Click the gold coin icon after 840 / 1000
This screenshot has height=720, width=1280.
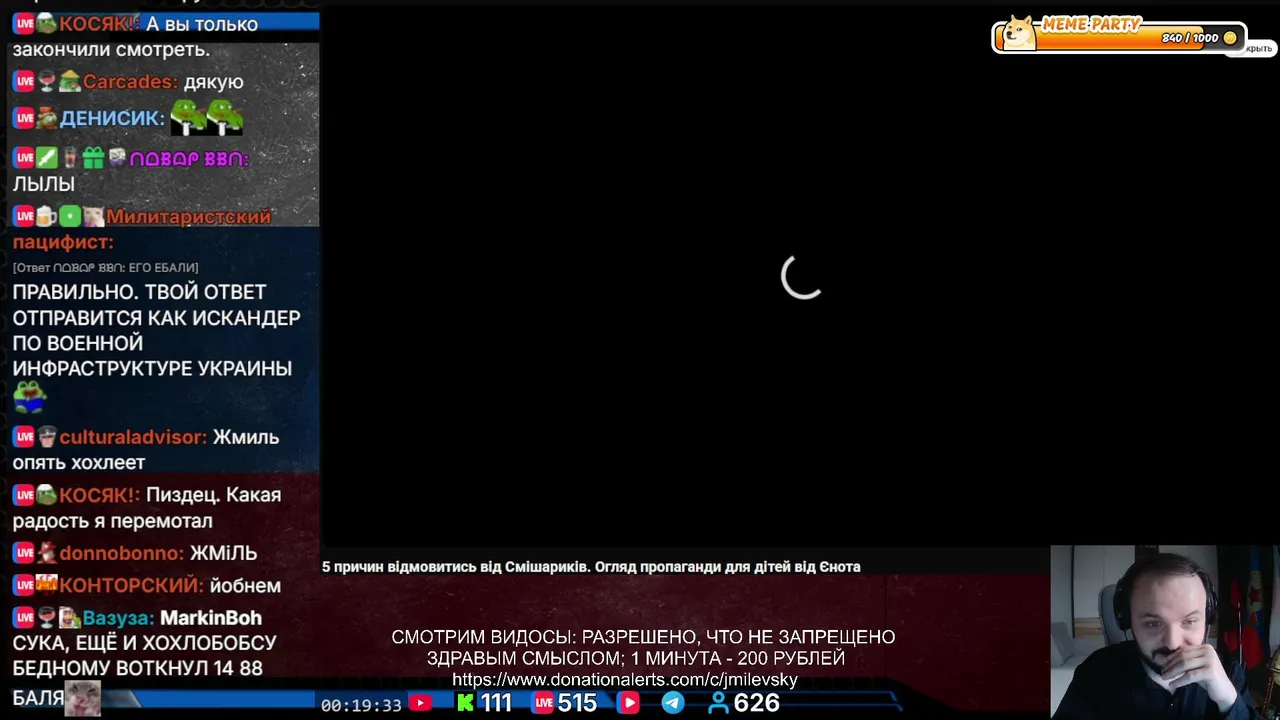[x=1230, y=38]
